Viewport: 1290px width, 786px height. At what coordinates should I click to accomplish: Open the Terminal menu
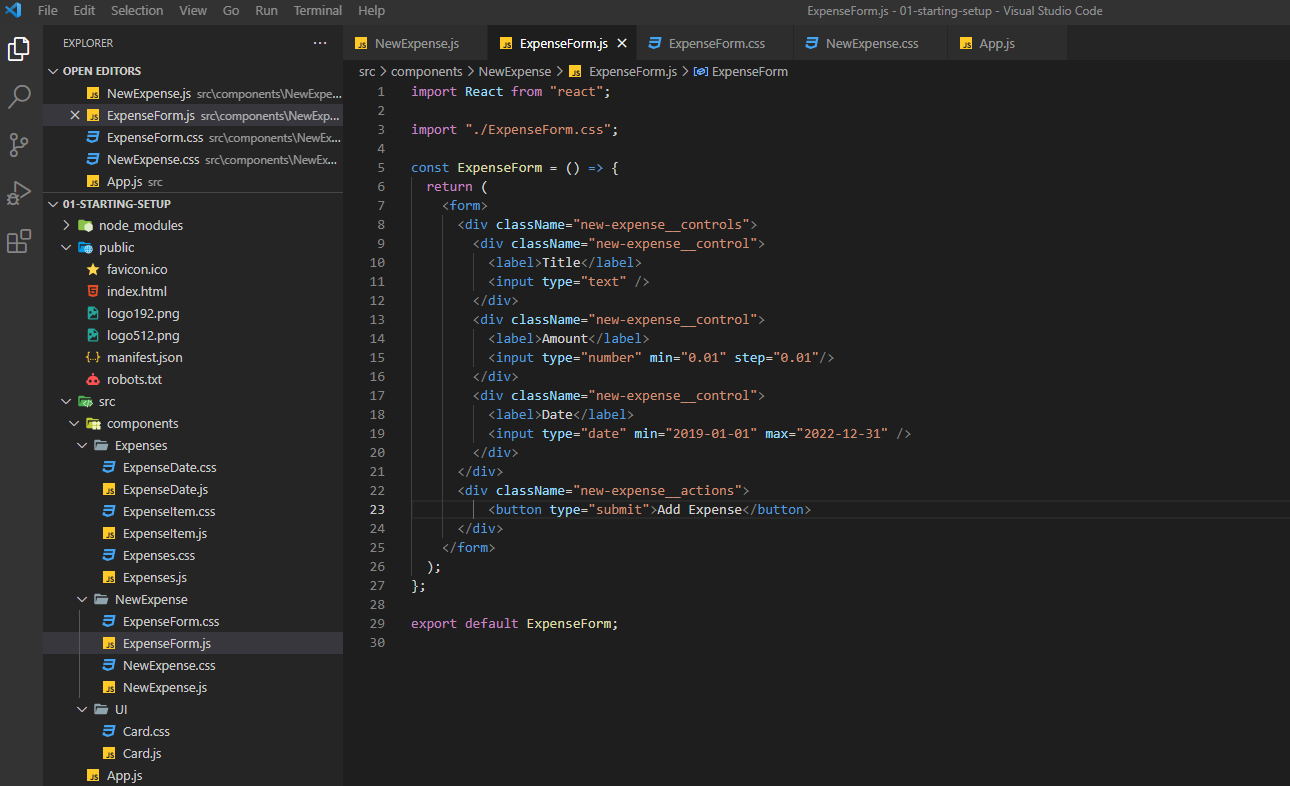pos(317,11)
